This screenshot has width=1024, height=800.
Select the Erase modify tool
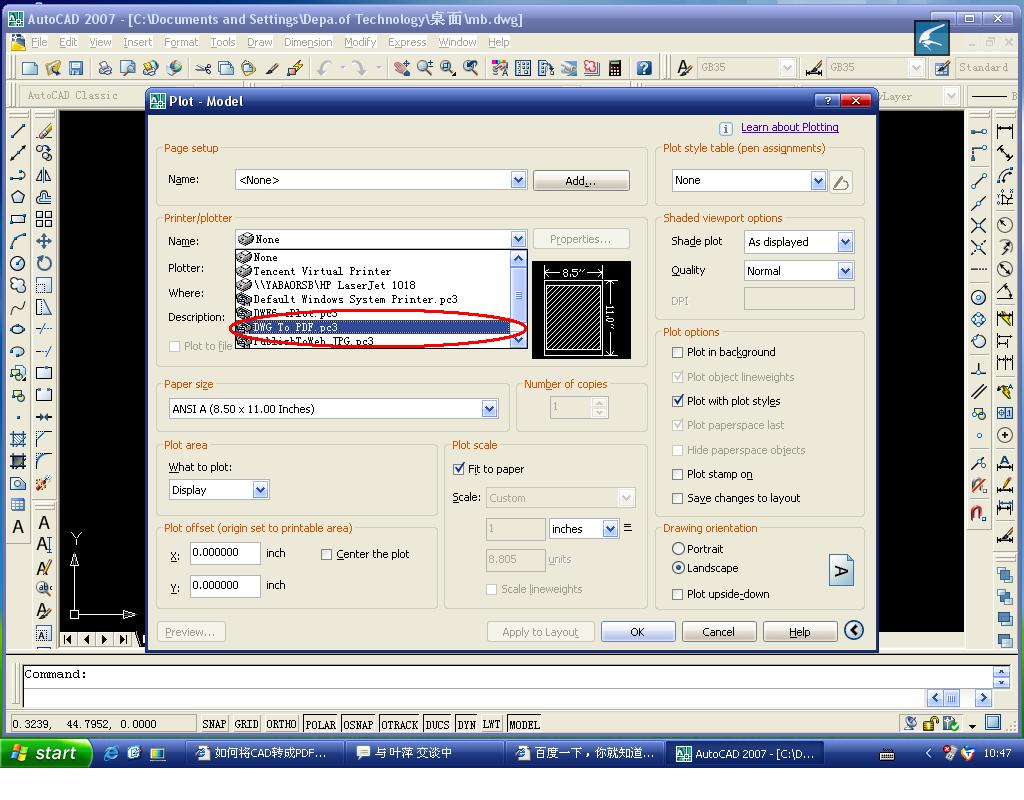tap(44, 131)
